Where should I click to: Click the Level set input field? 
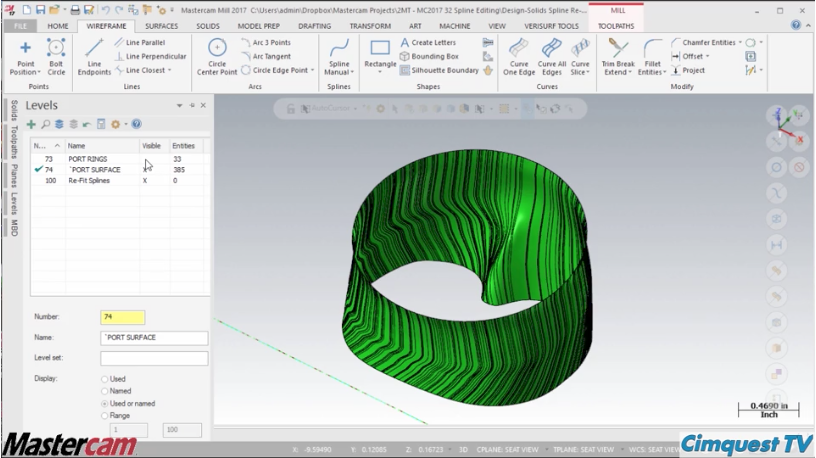tap(154, 358)
